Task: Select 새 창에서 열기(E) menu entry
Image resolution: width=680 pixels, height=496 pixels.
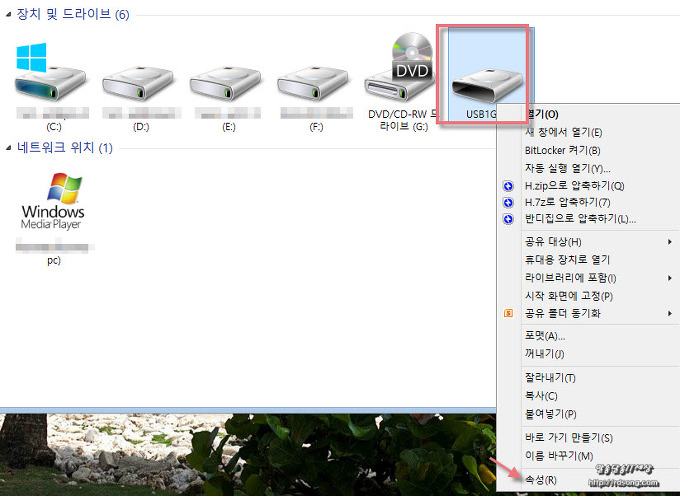Action: pyautogui.click(x=564, y=132)
